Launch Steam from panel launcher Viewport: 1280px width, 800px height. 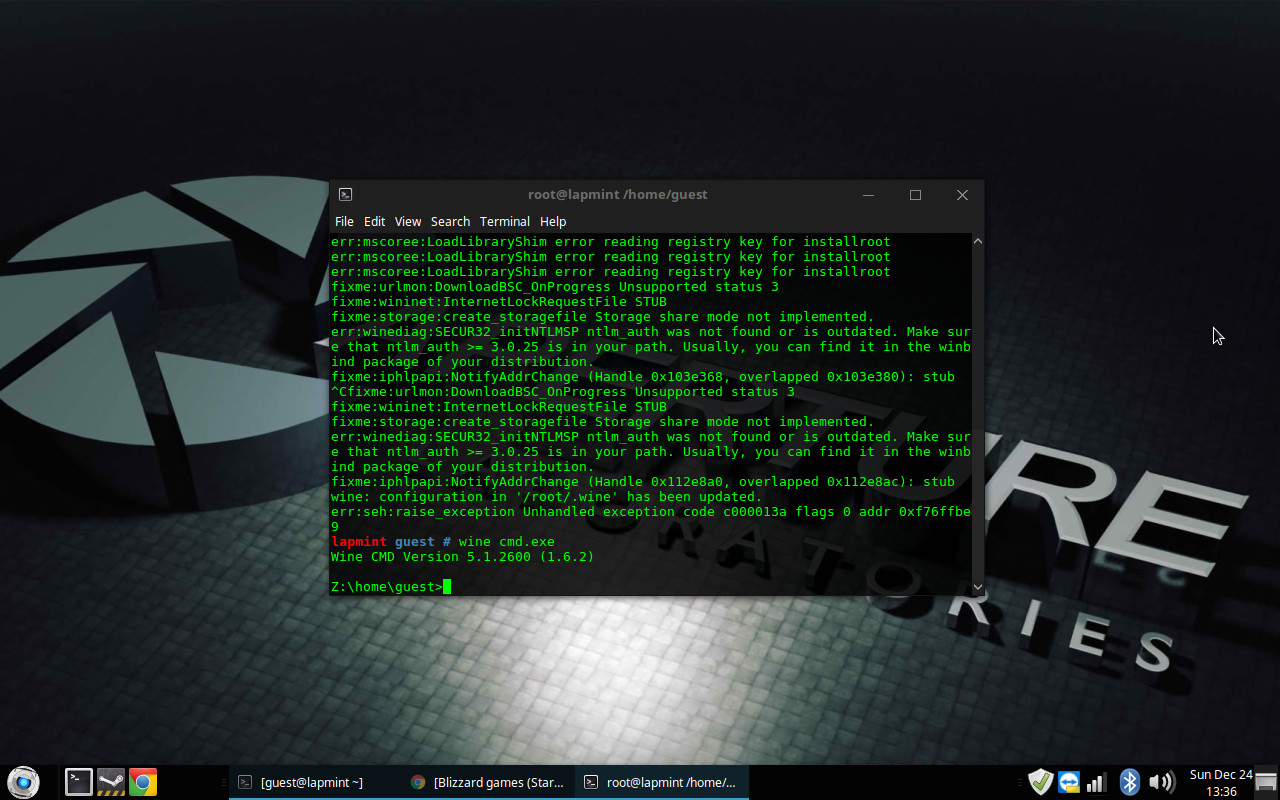point(111,782)
